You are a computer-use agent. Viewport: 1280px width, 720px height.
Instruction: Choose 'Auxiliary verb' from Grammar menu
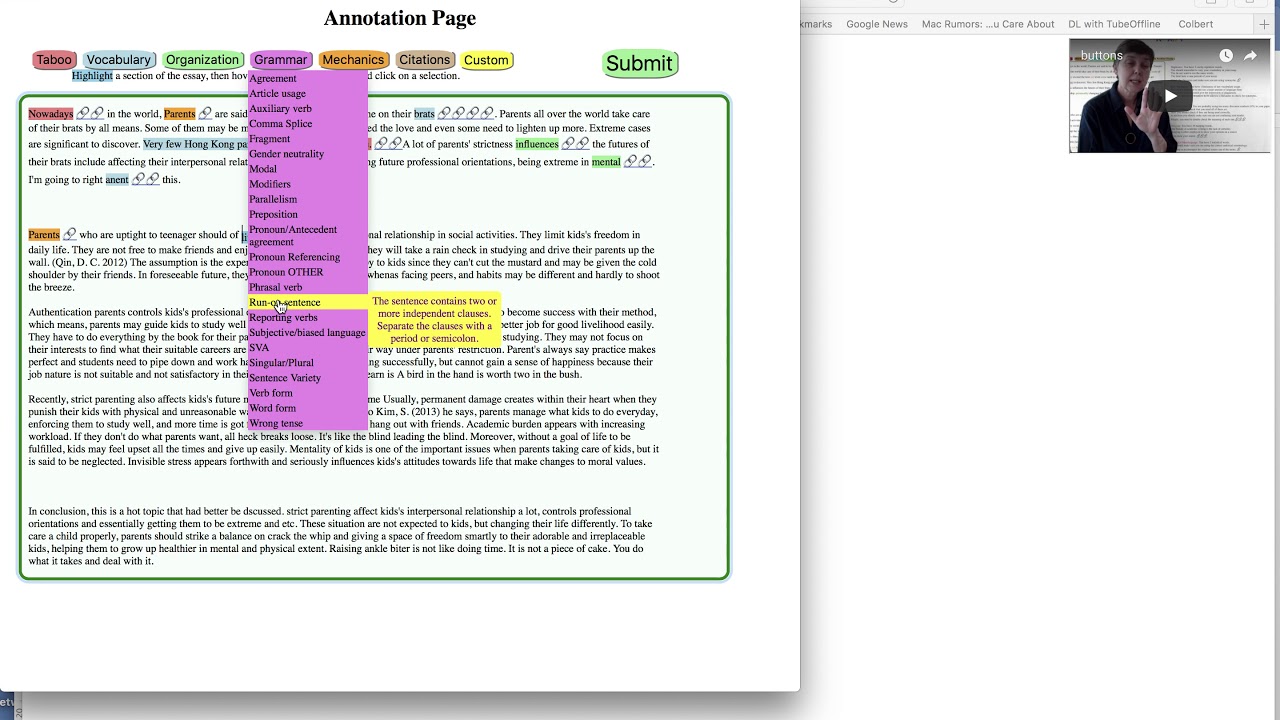click(x=307, y=109)
